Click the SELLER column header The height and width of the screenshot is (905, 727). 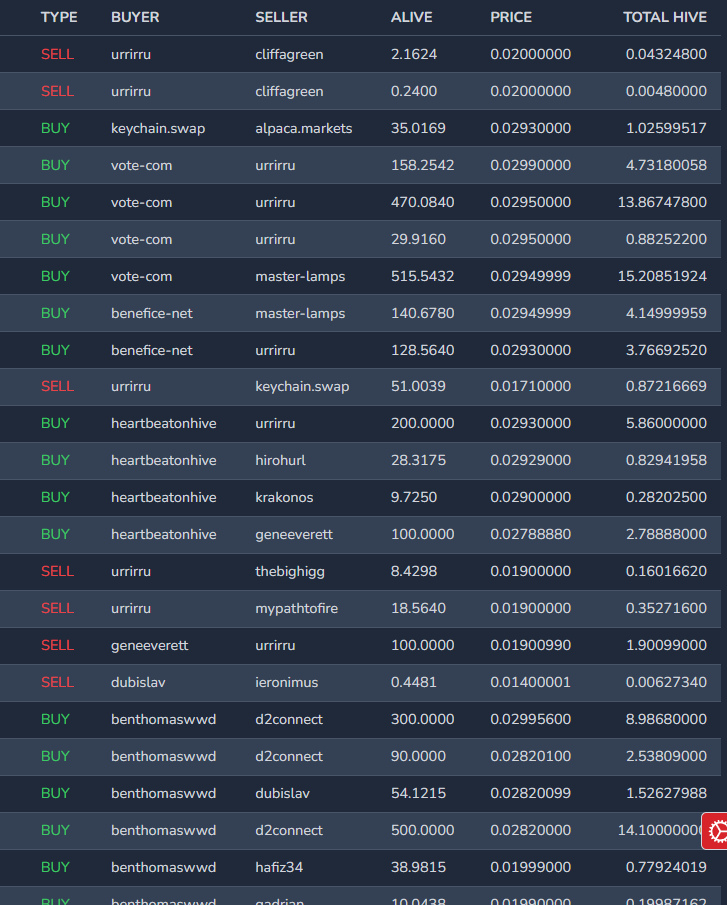click(x=281, y=17)
